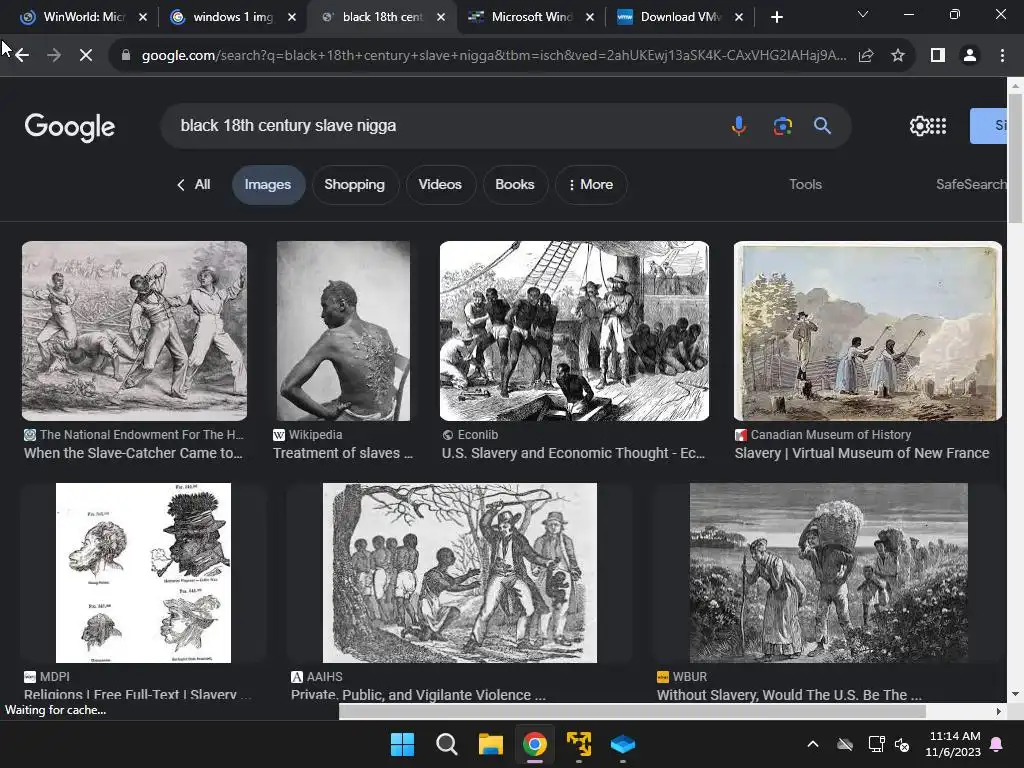Click the browser back arrow

point(22,56)
